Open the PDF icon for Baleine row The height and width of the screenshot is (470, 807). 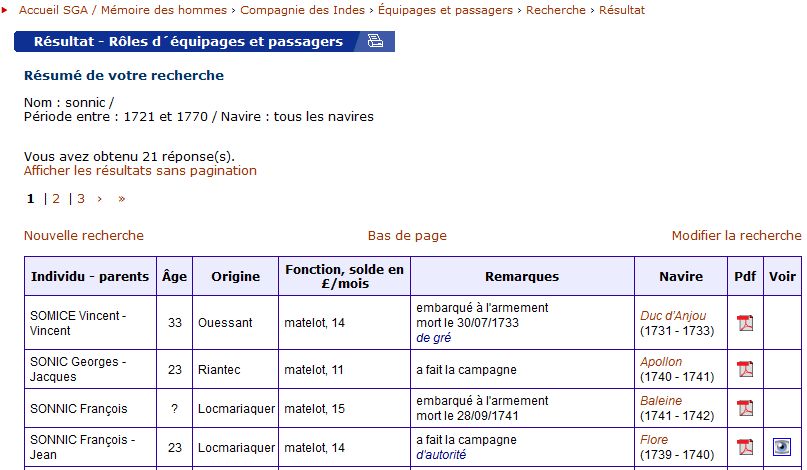point(745,408)
